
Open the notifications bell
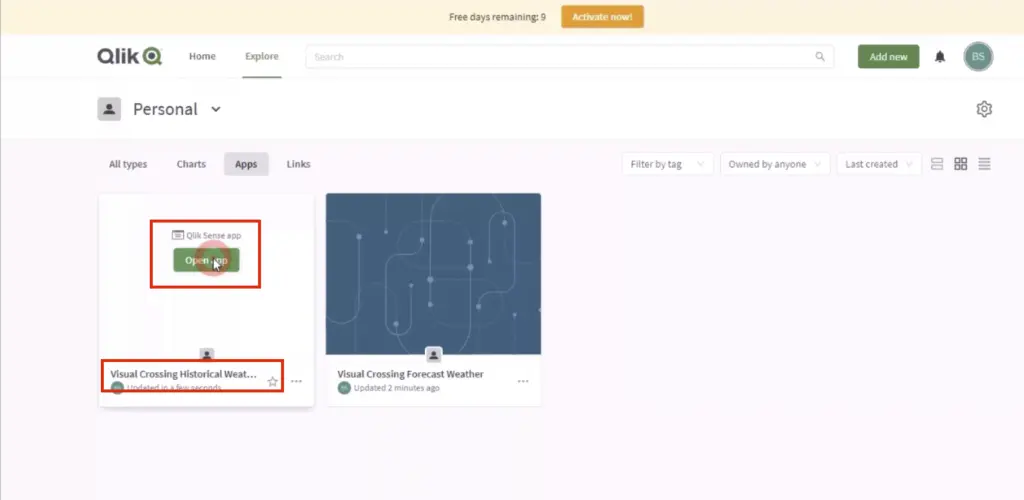940,57
